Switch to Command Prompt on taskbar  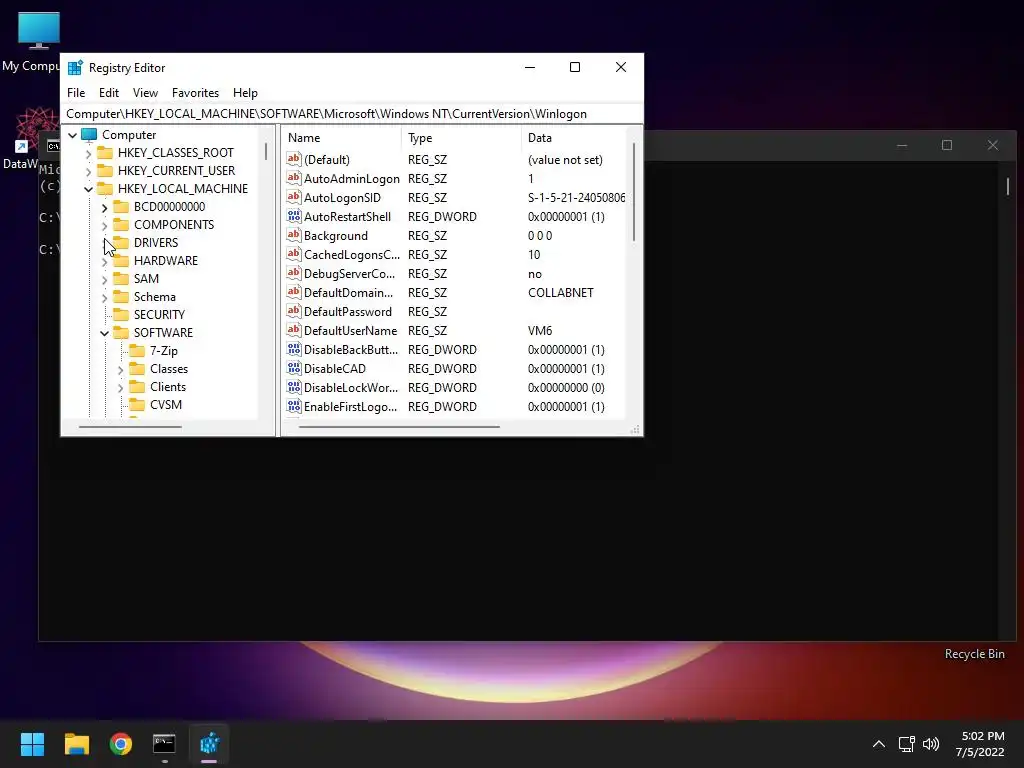[165, 744]
